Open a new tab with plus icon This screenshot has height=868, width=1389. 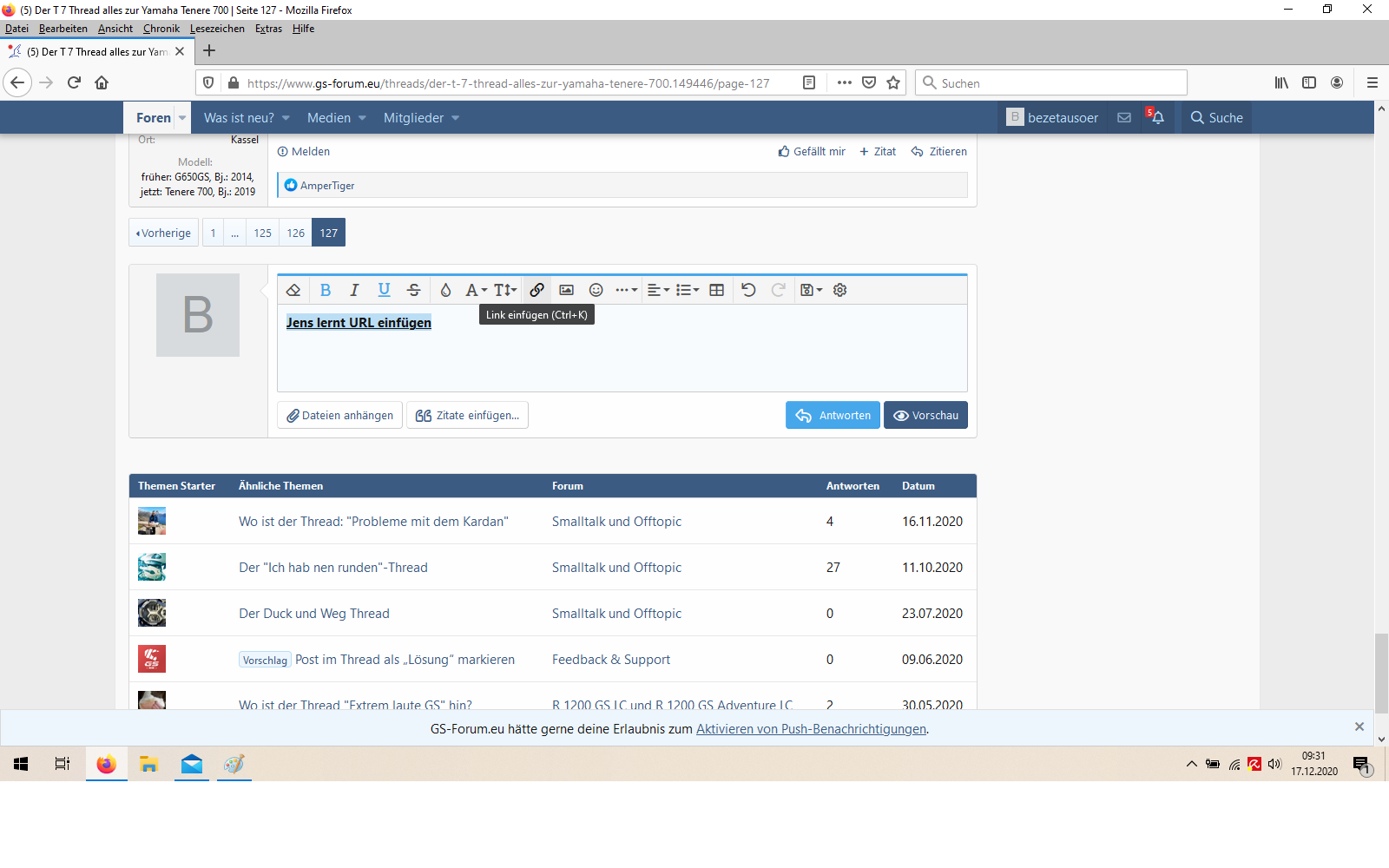click(x=209, y=50)
